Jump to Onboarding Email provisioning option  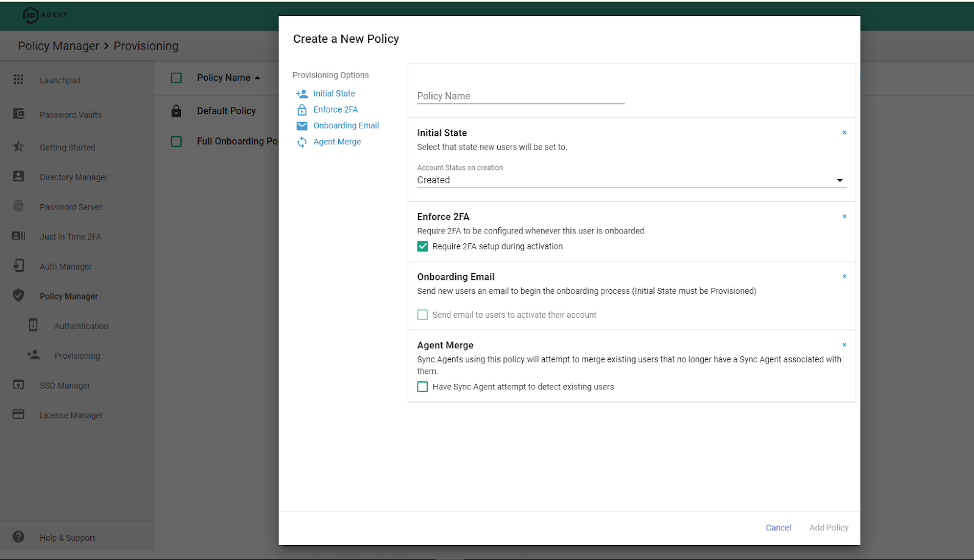tap(346, 125)
